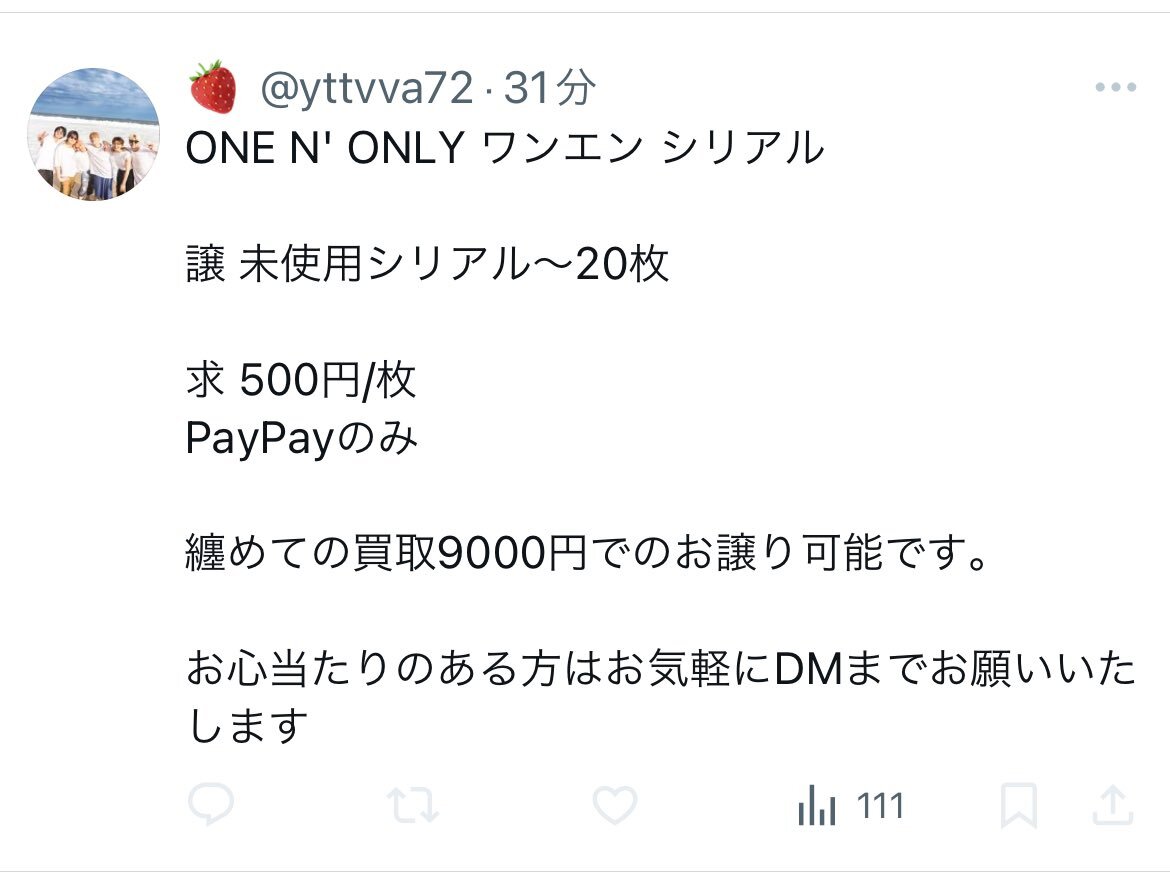Like the post with heart icon
Image resolution: width=1170 pixels, height=883 pixels.
615,805
